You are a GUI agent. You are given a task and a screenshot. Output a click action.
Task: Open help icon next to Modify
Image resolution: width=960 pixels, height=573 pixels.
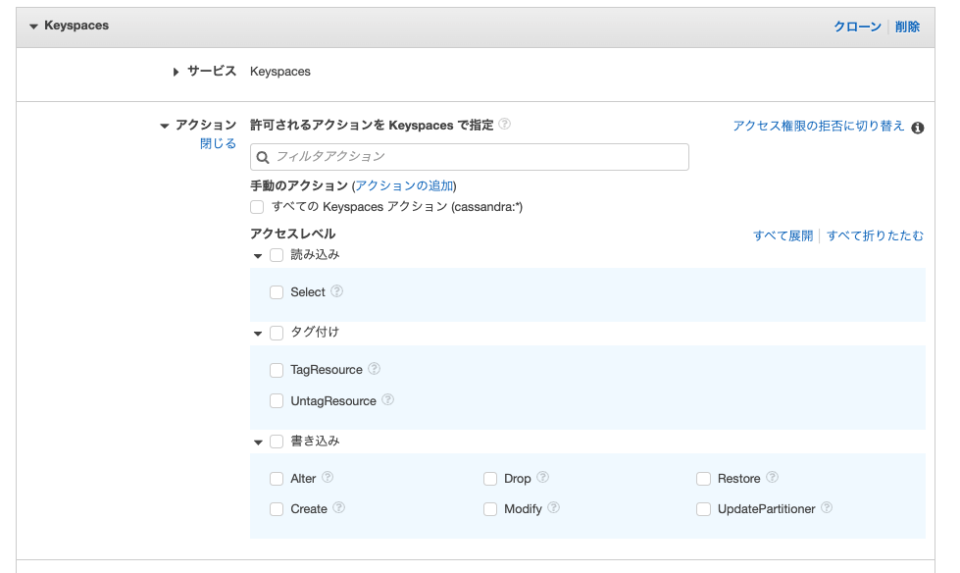point(553,508)
